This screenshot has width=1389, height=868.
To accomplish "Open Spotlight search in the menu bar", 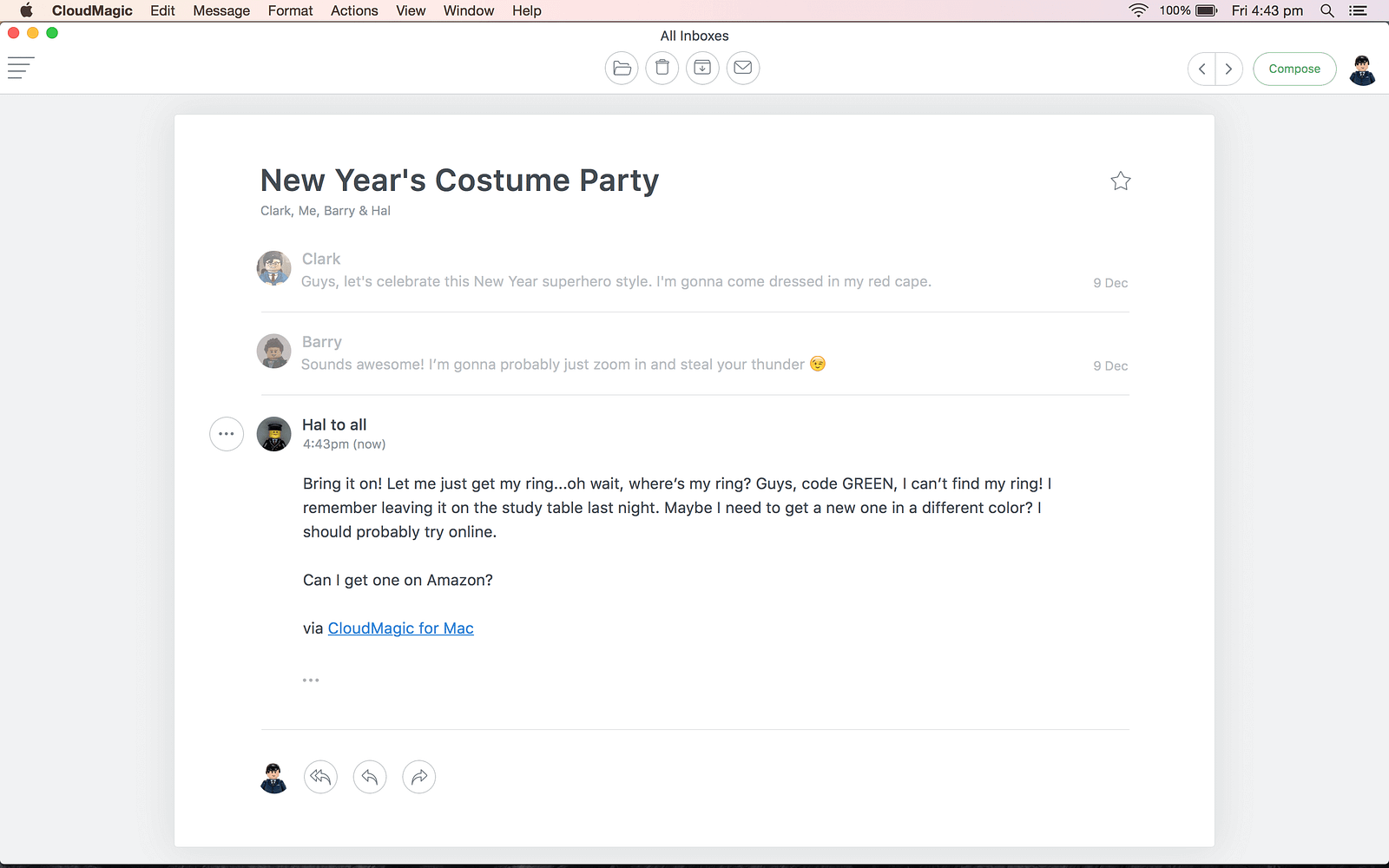I will [x=1326, y=10].
